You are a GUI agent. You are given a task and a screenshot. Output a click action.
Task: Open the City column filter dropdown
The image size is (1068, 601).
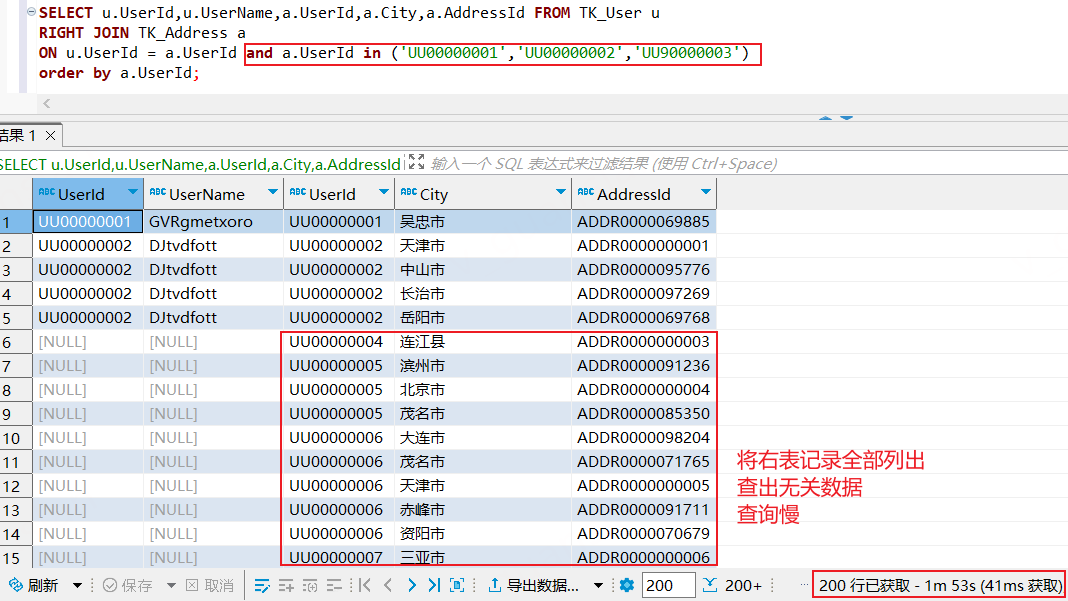pyautogui.click(x=560, y=192)
